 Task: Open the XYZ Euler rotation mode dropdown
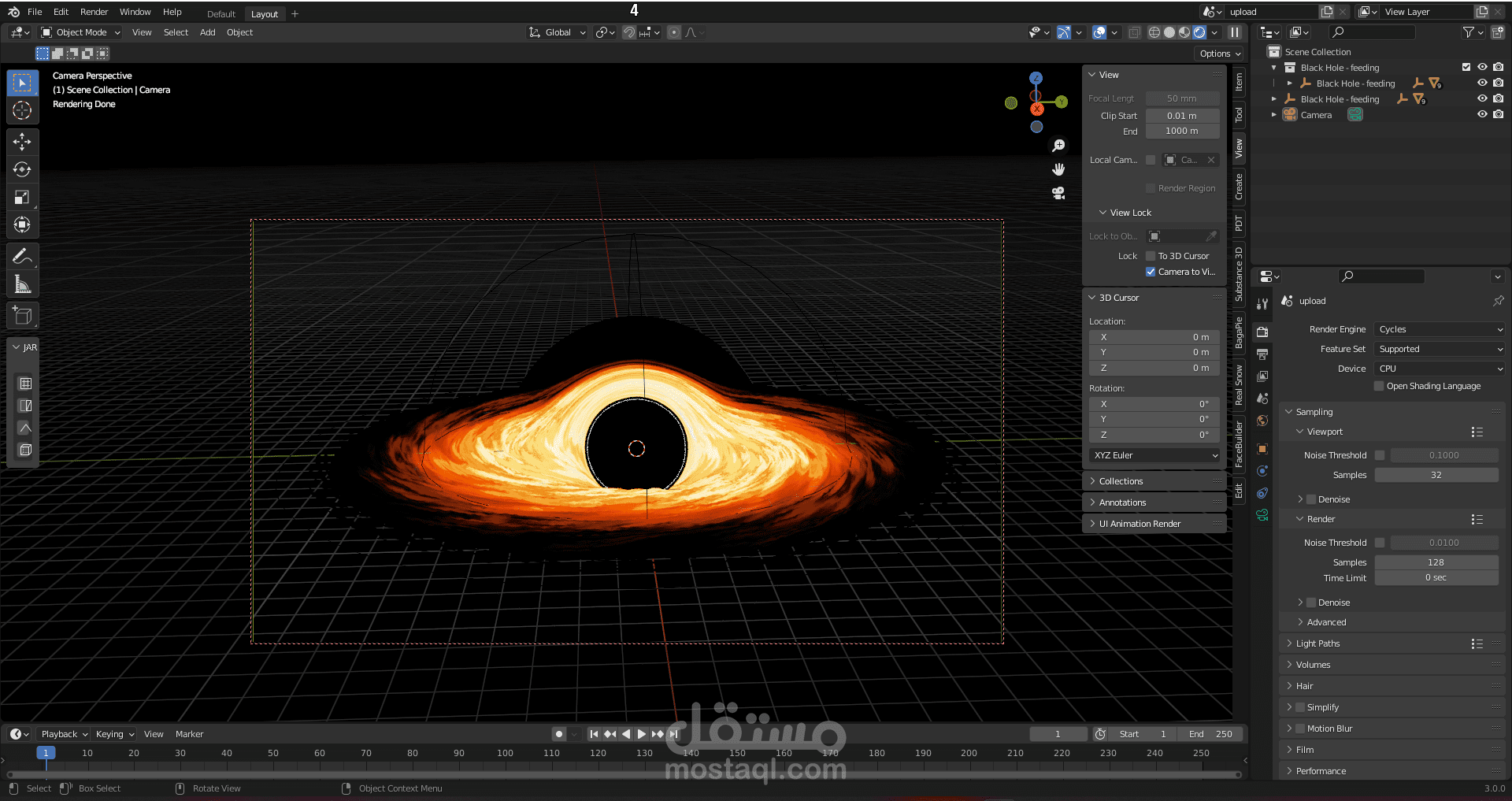click(x=1155, y=455)
